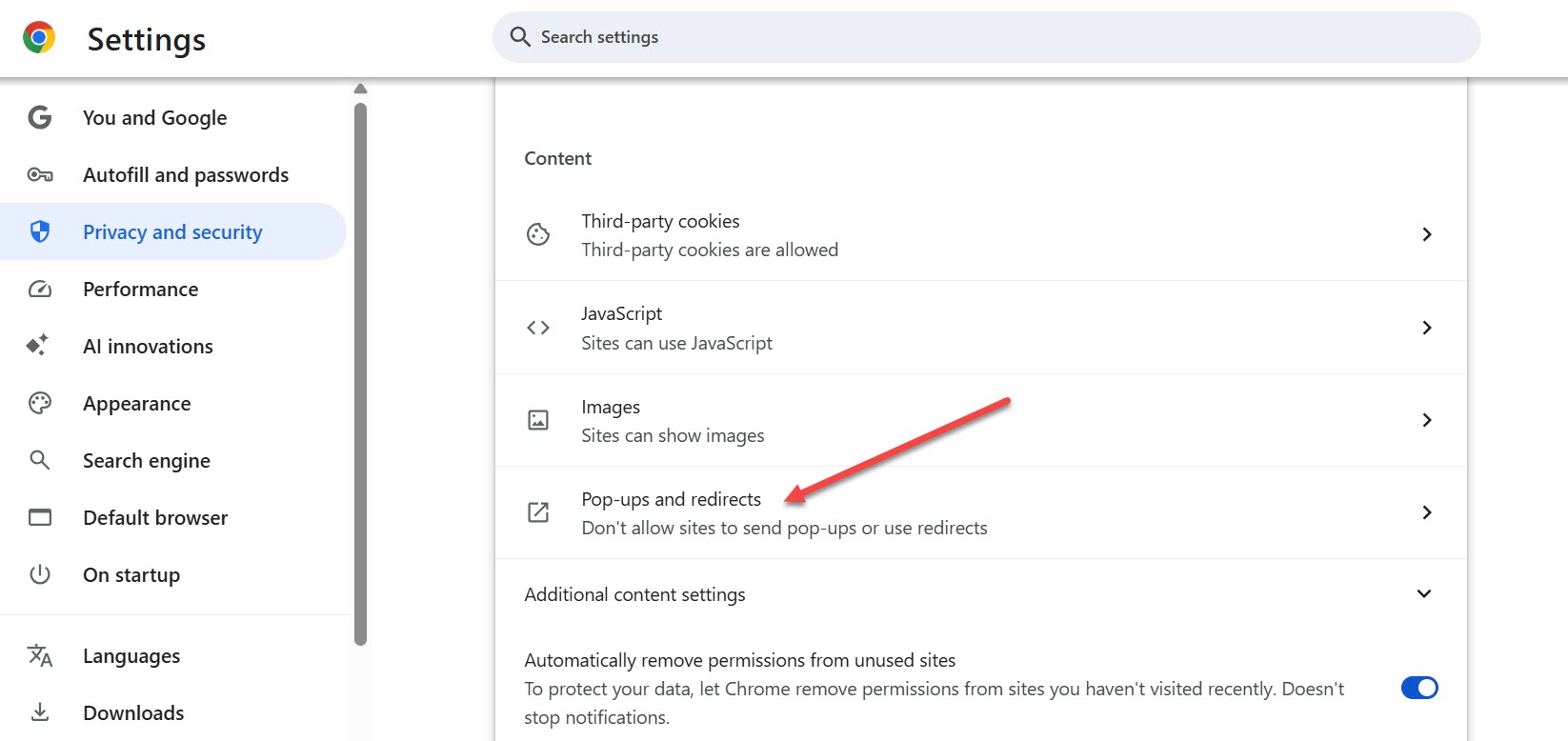Click the translate icon for Languages
1568x741 pixels.
pyautogui.click(x=40, y=655)
